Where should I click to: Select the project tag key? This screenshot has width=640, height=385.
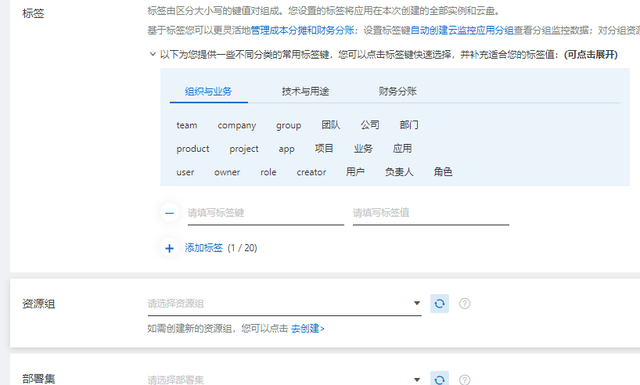244,149
